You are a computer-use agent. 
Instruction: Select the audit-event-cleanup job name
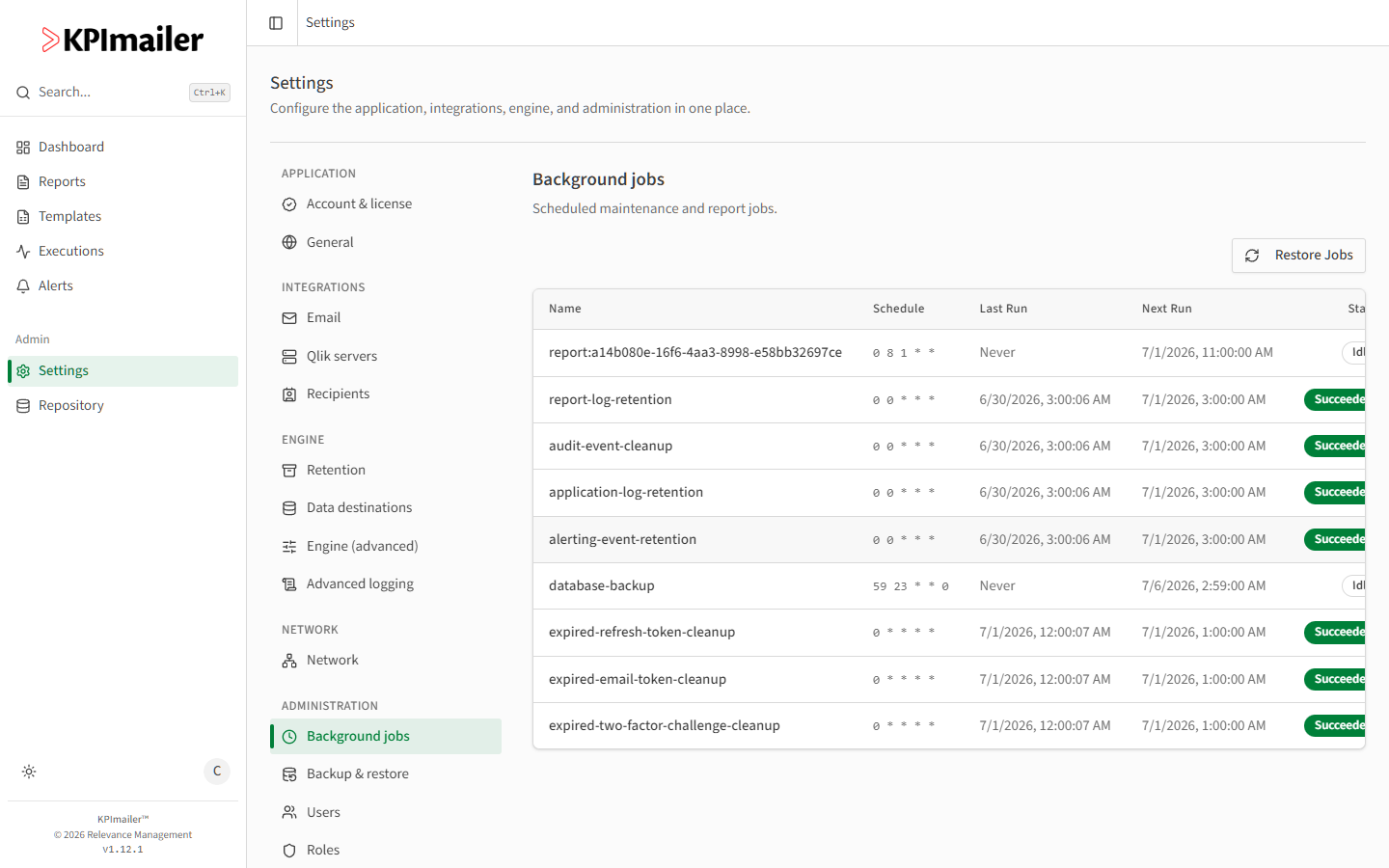point(611,447)
